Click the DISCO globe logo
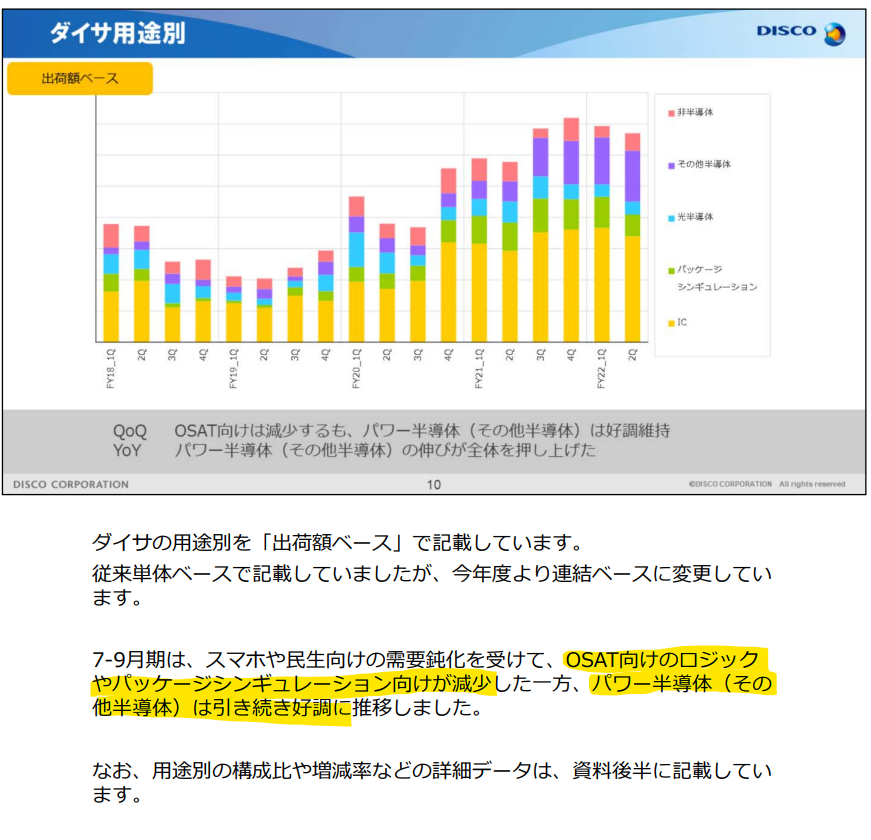Viewport: 871px width, 840px height. [x=835, y=32]
